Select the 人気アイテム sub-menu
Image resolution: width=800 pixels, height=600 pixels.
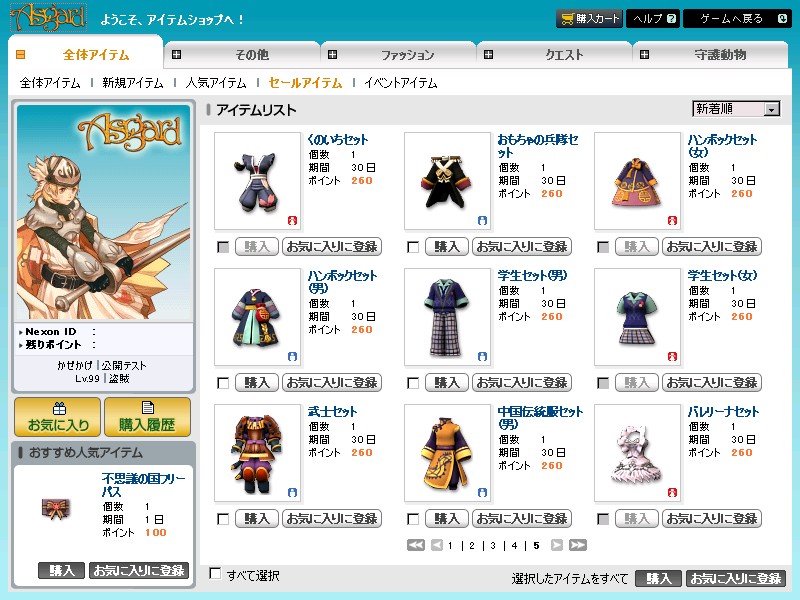click(x=216, y=83)
